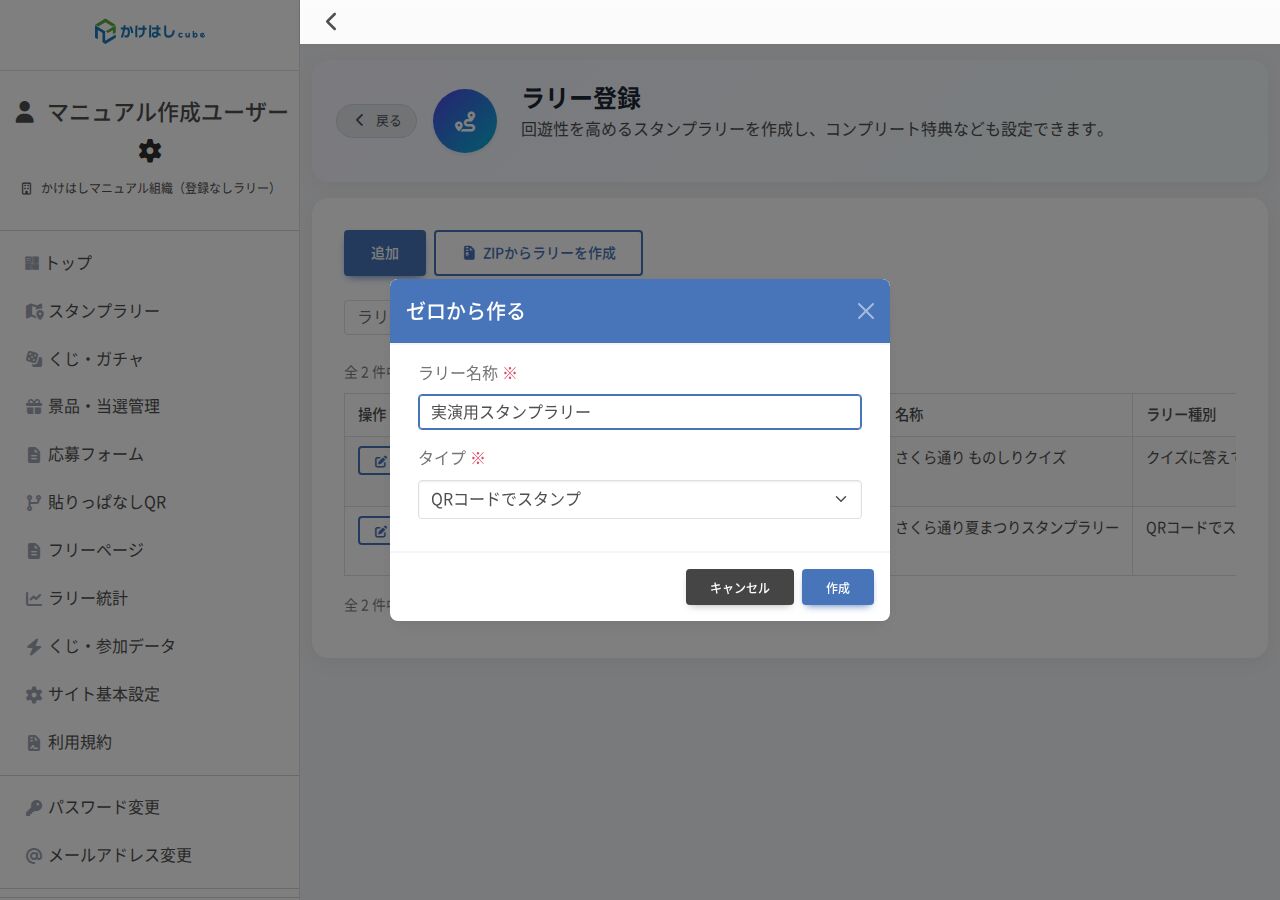Click the マニュアル作成ユーザー name

tap(168, 112)
